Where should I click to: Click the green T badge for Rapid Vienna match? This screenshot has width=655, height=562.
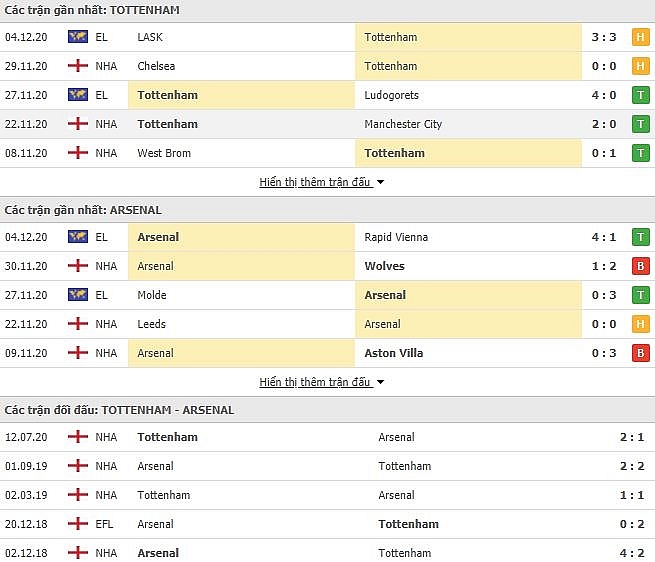click(x=640, y=237)
